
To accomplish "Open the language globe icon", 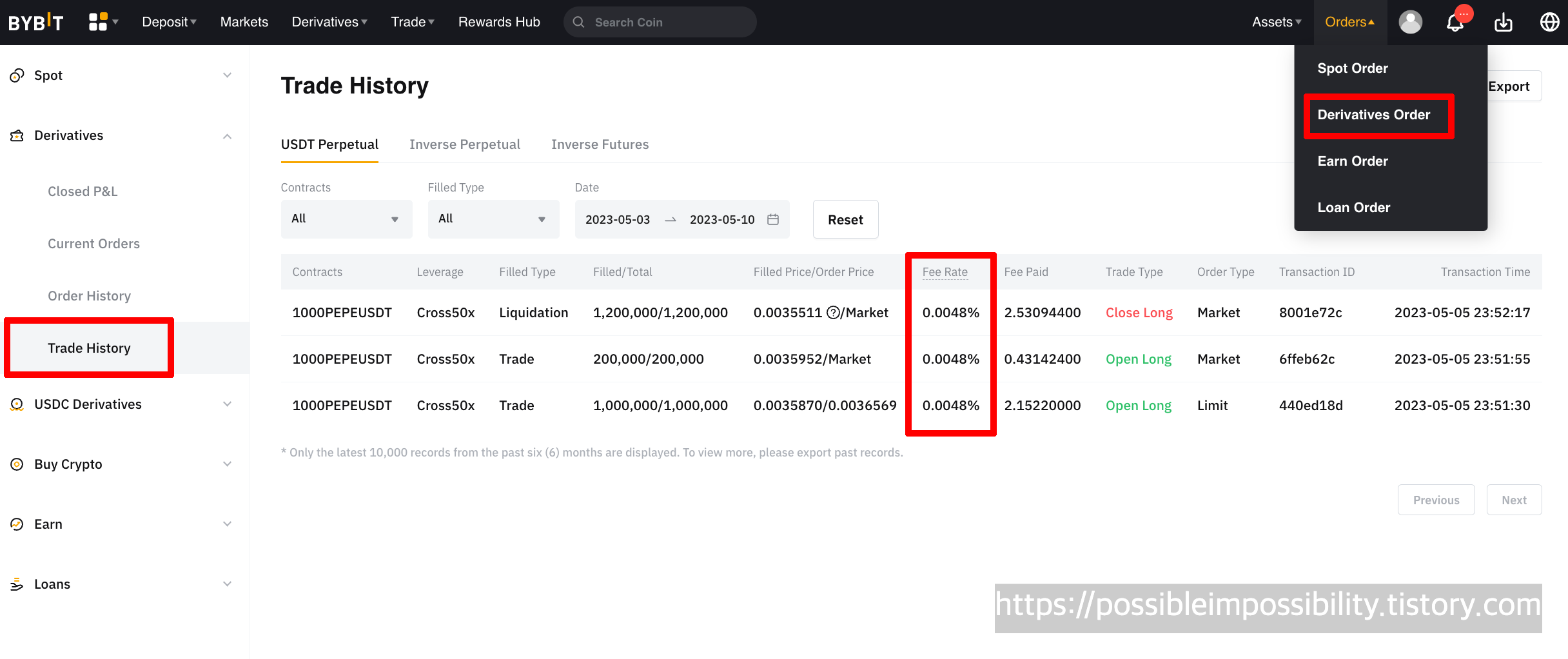I will click(x=1549, y=22).
